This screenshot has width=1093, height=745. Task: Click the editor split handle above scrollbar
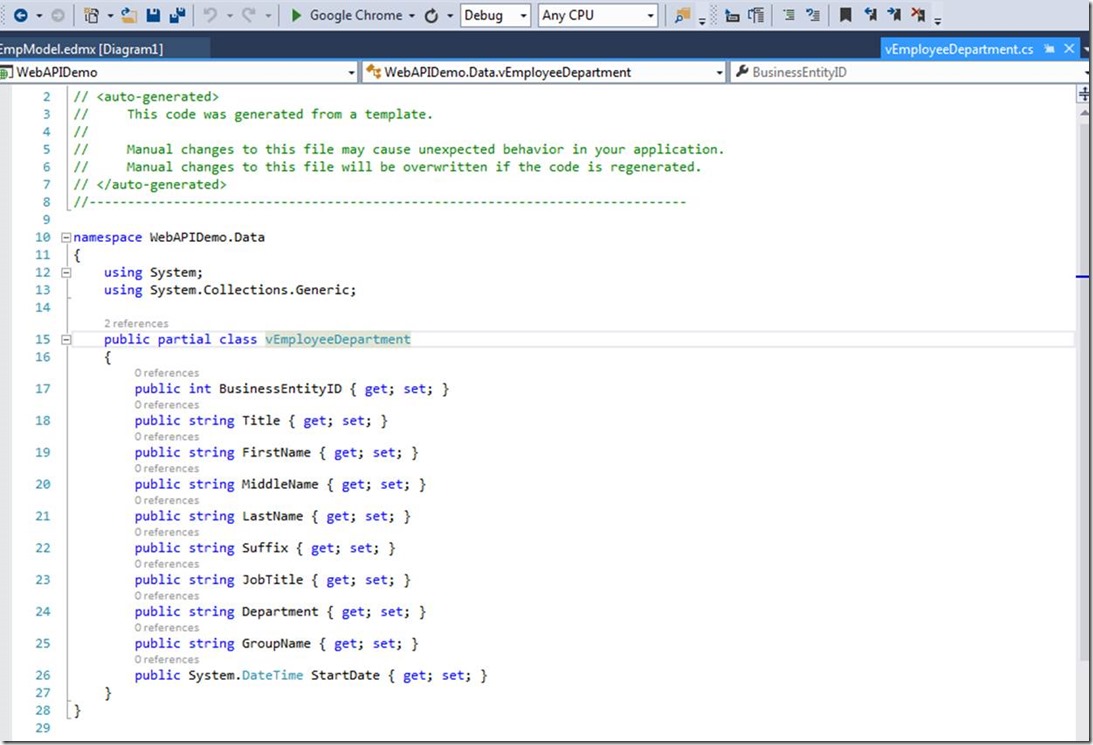1084,94
